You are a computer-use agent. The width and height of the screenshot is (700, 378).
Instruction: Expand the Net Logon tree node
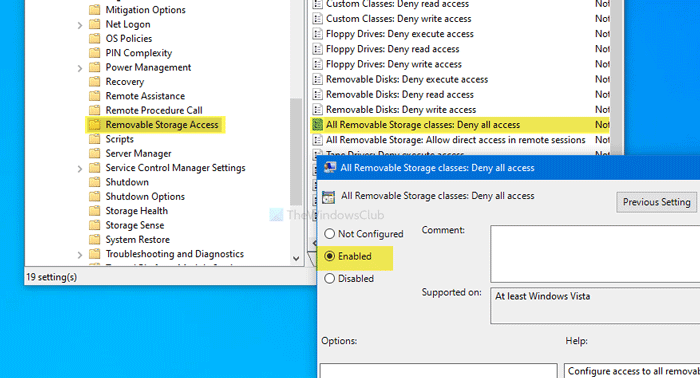[x=80, y=25]
